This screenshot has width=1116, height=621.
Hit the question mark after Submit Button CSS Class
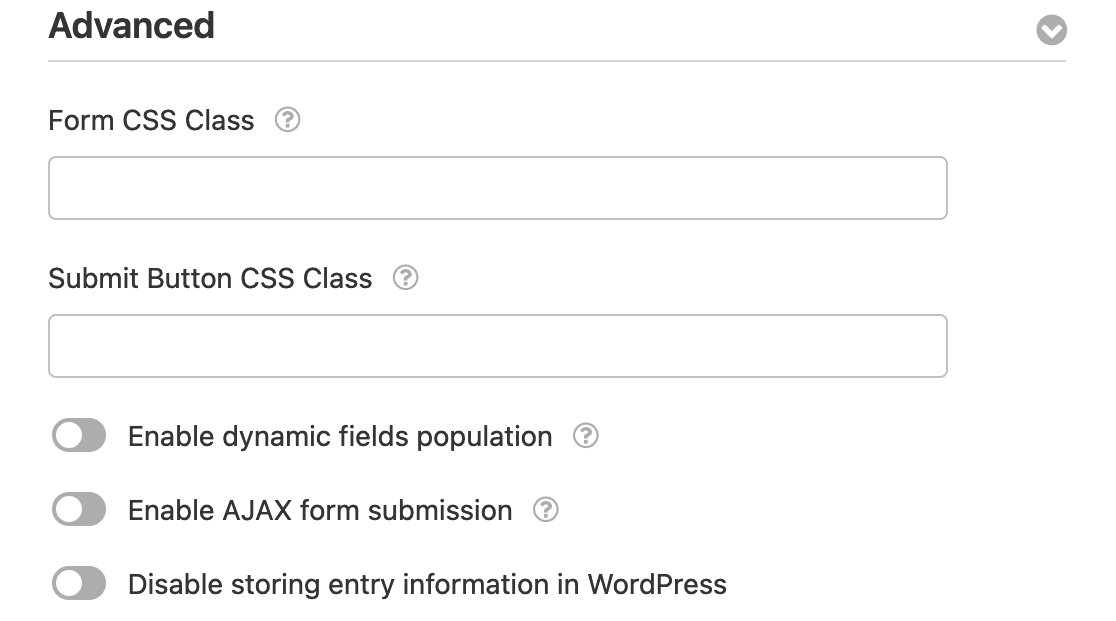point(405,278)
